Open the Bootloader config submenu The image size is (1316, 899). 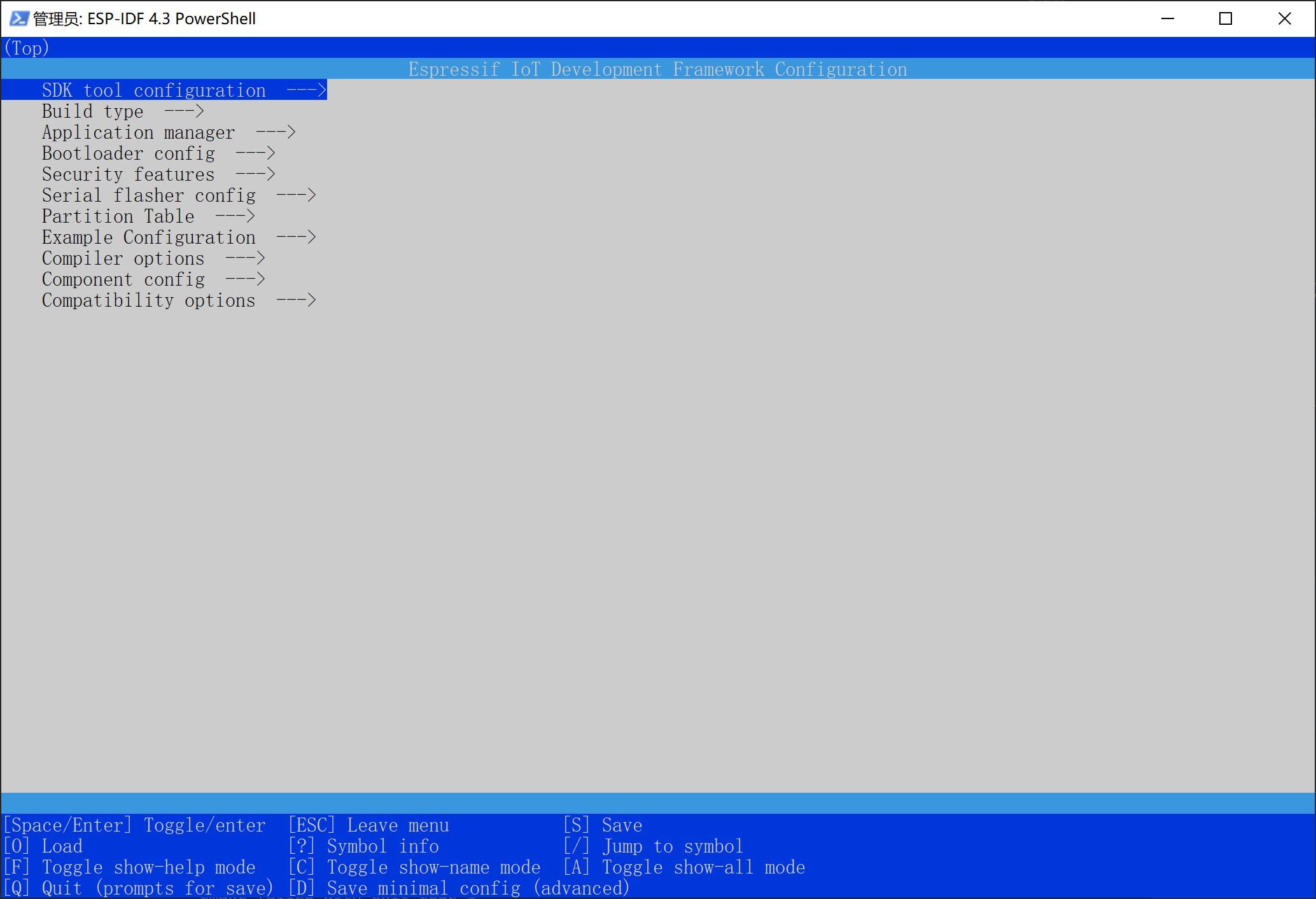(x=158, y=153)
